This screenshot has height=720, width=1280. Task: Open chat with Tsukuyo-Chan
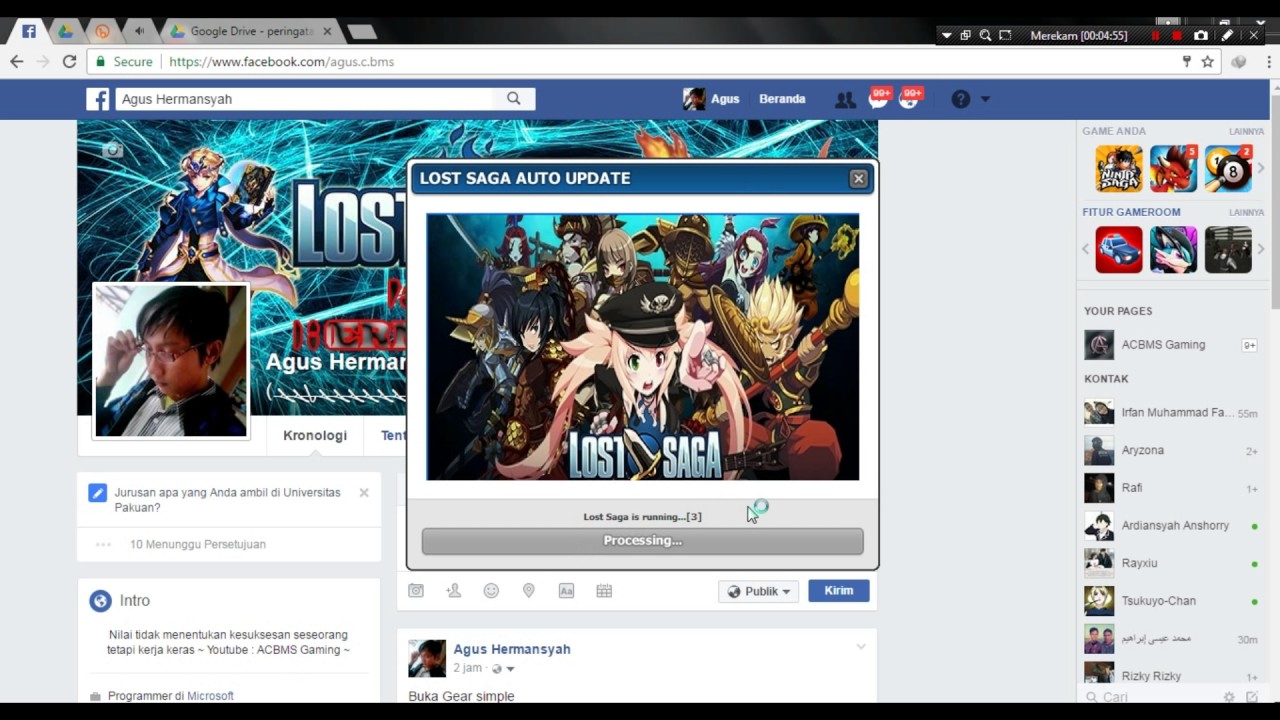[x=1170, y=601]
